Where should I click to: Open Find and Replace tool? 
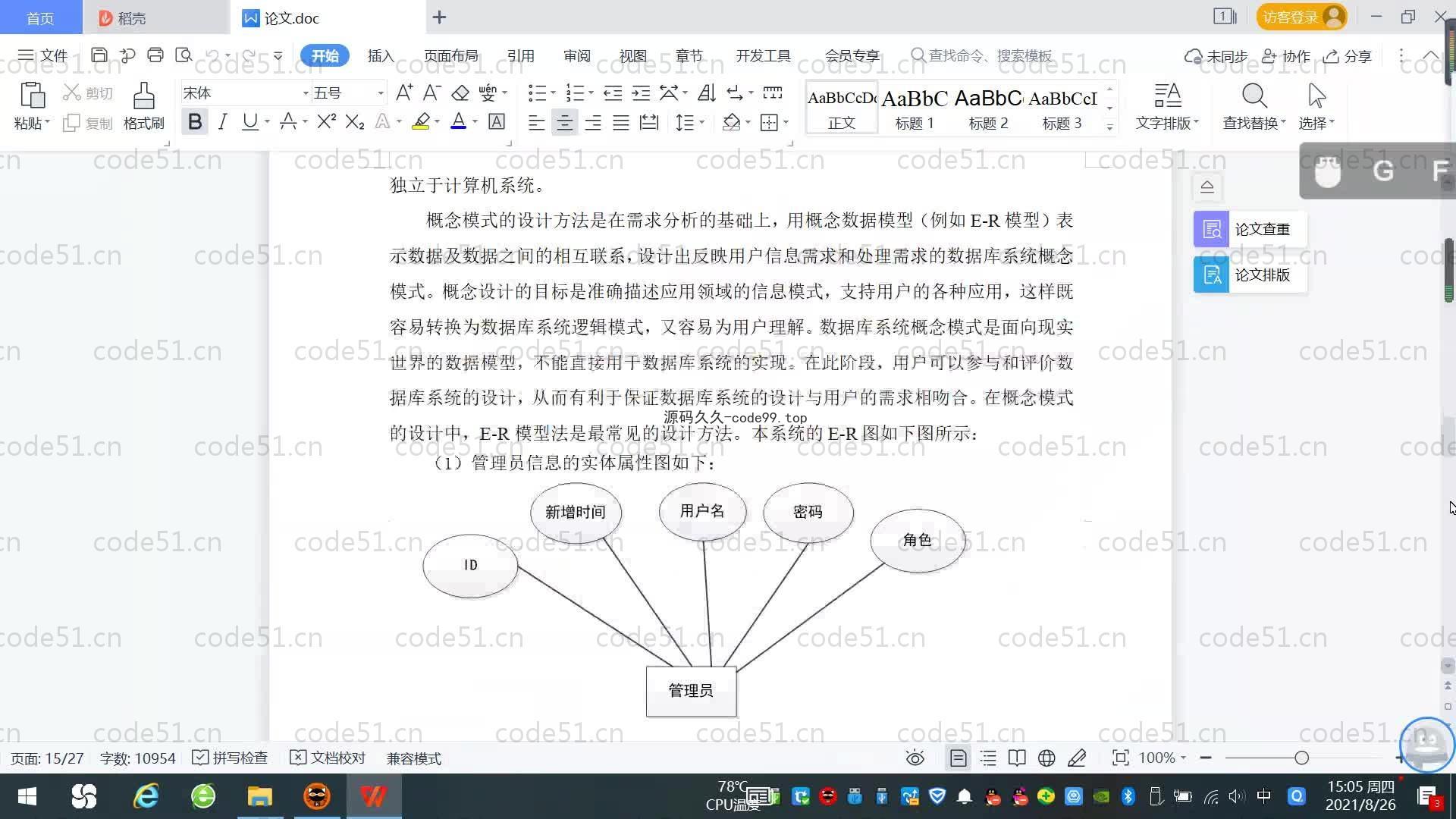(1254, 106)
